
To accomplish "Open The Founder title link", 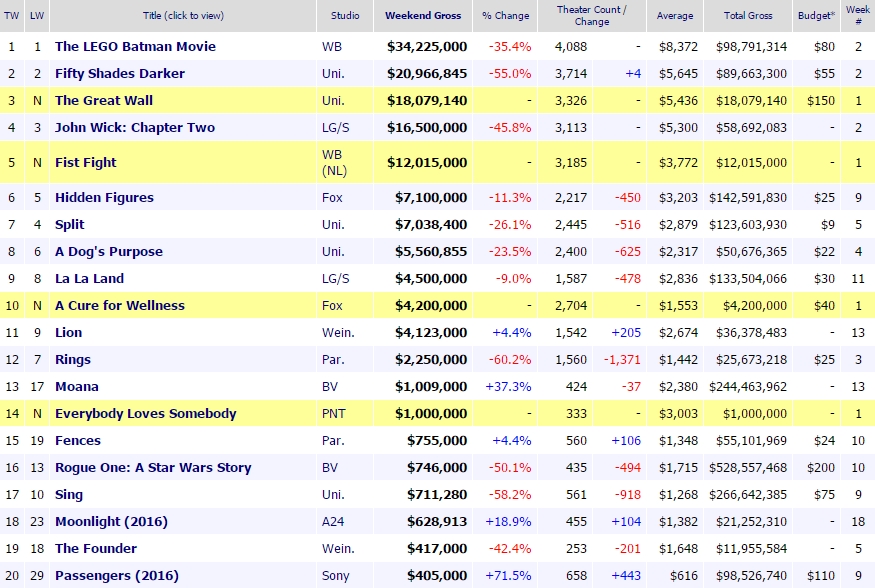I will tap(95, 549).
